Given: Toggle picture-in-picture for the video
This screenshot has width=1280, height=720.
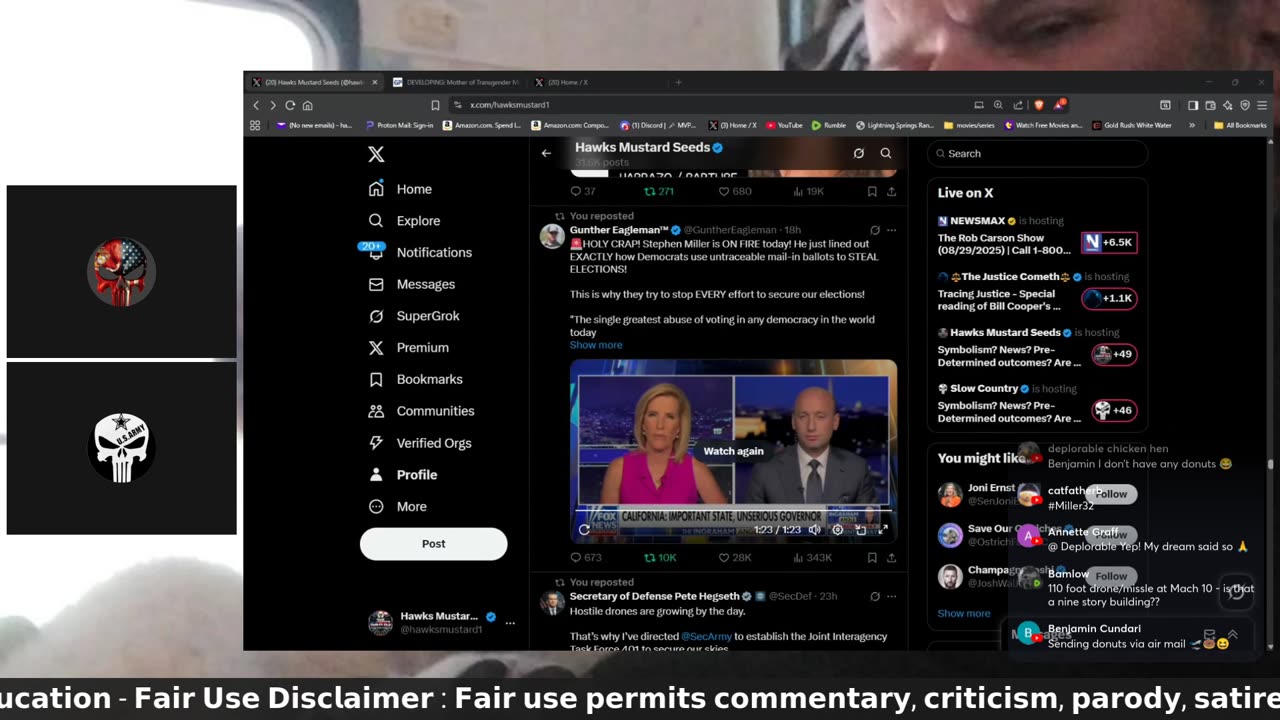Looking at the screenshot, I should point(861,530).
